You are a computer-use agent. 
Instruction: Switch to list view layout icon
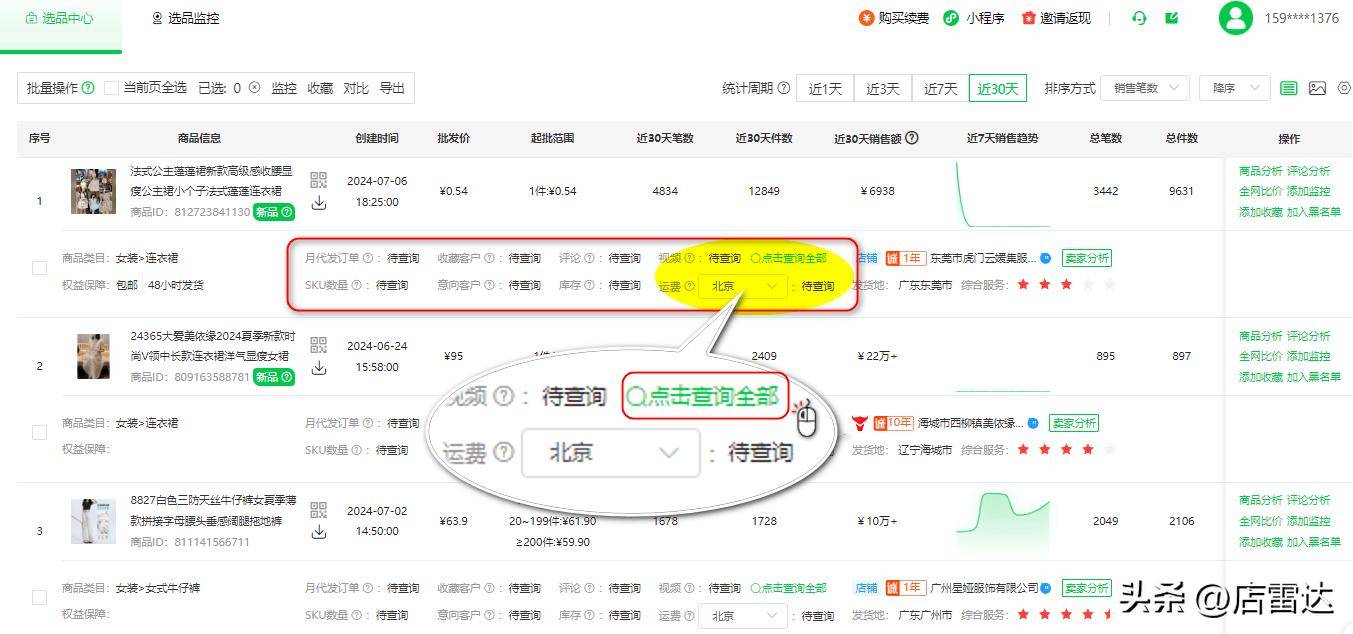(1289, 88)
